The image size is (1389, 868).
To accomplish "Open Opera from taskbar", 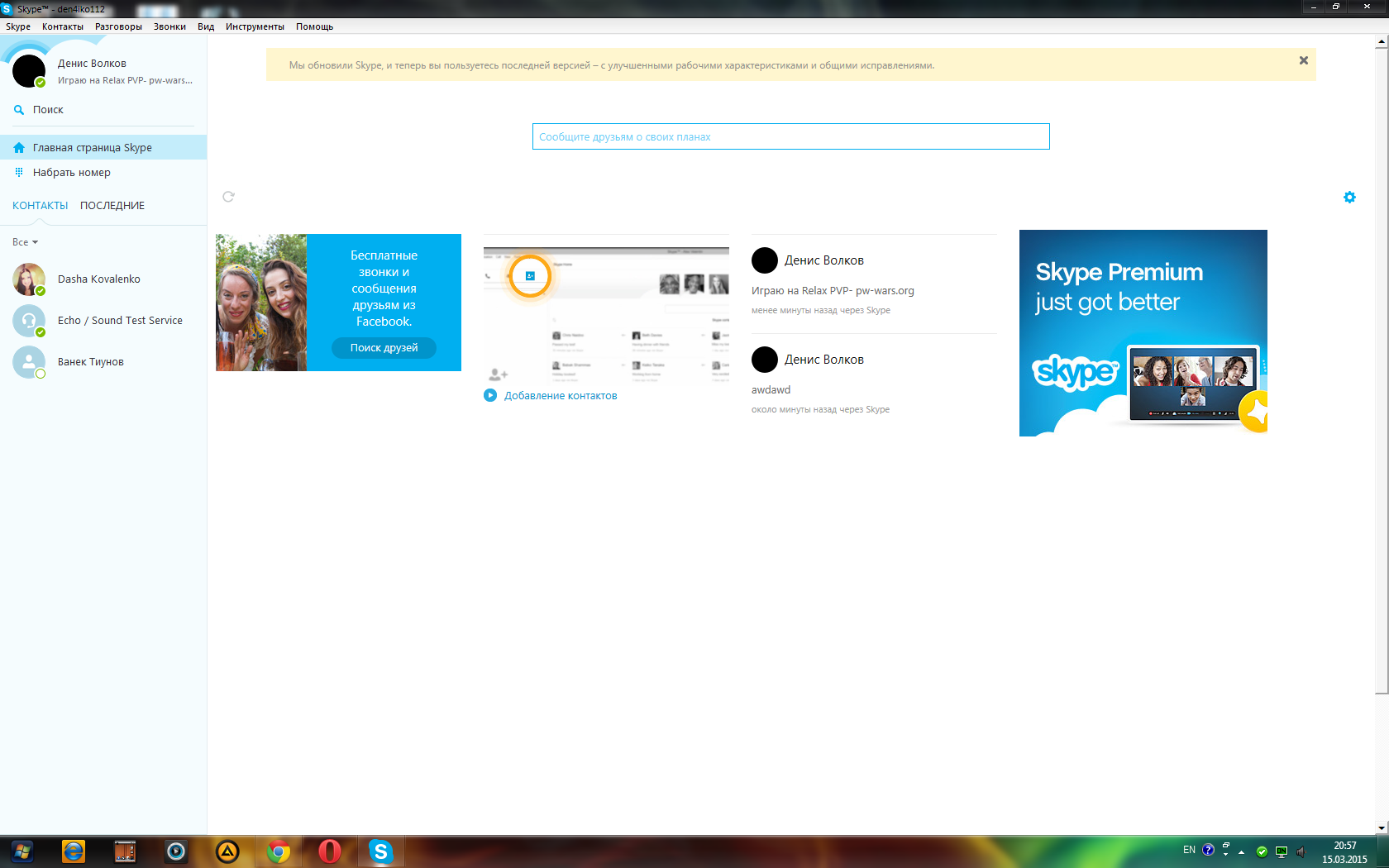I will [330, 851].
